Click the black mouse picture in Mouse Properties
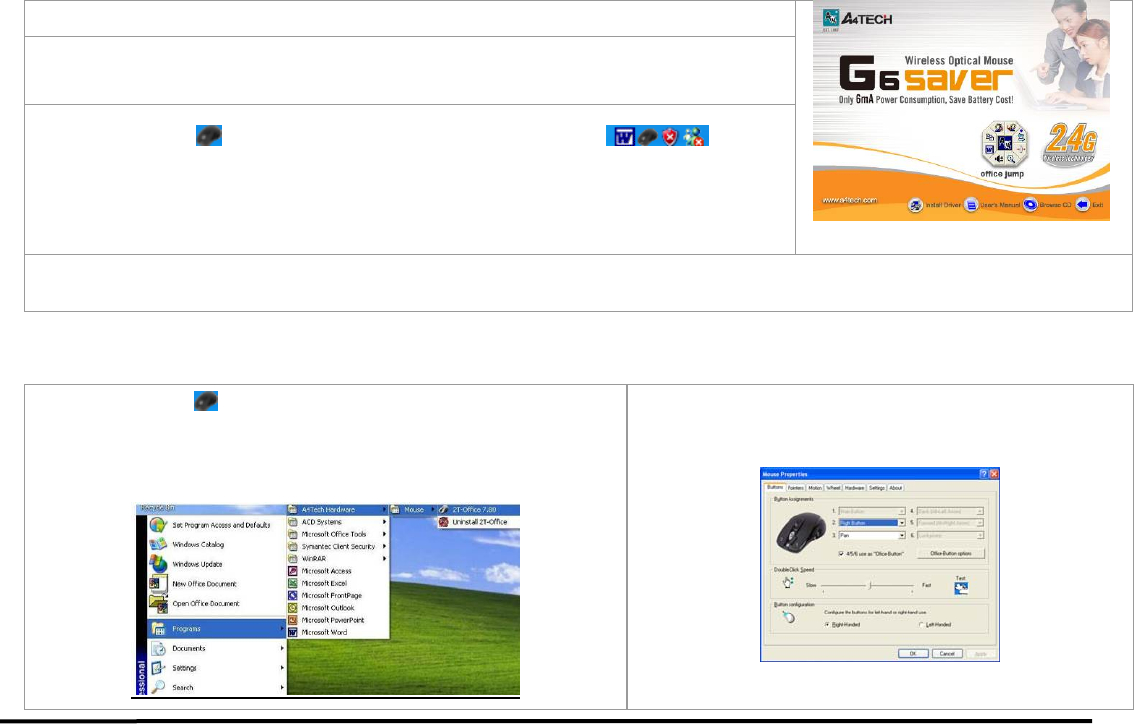This screenshot has height=724, width=1134. click(801, 532)
